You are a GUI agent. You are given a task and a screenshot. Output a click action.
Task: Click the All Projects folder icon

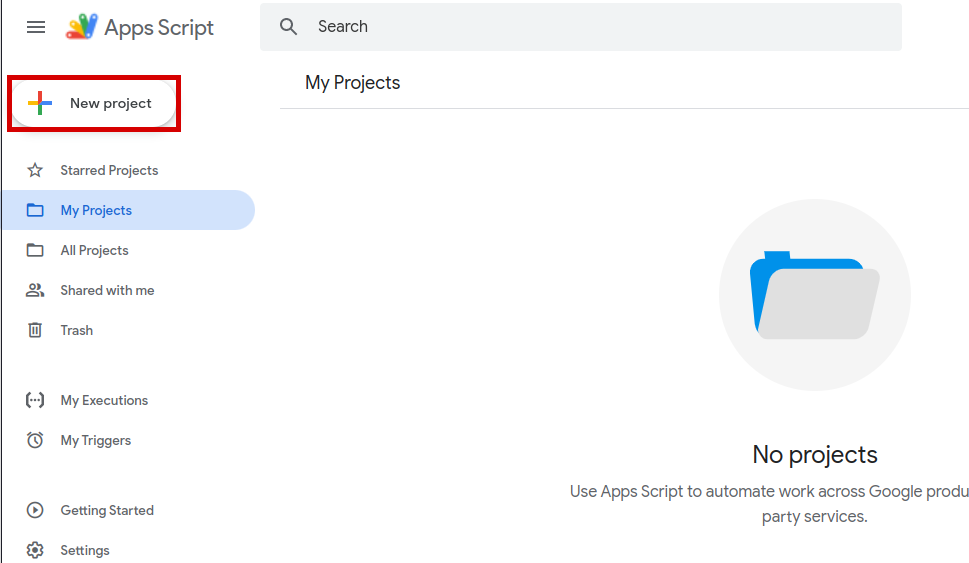pyautogui.click(x=35, y=250)
